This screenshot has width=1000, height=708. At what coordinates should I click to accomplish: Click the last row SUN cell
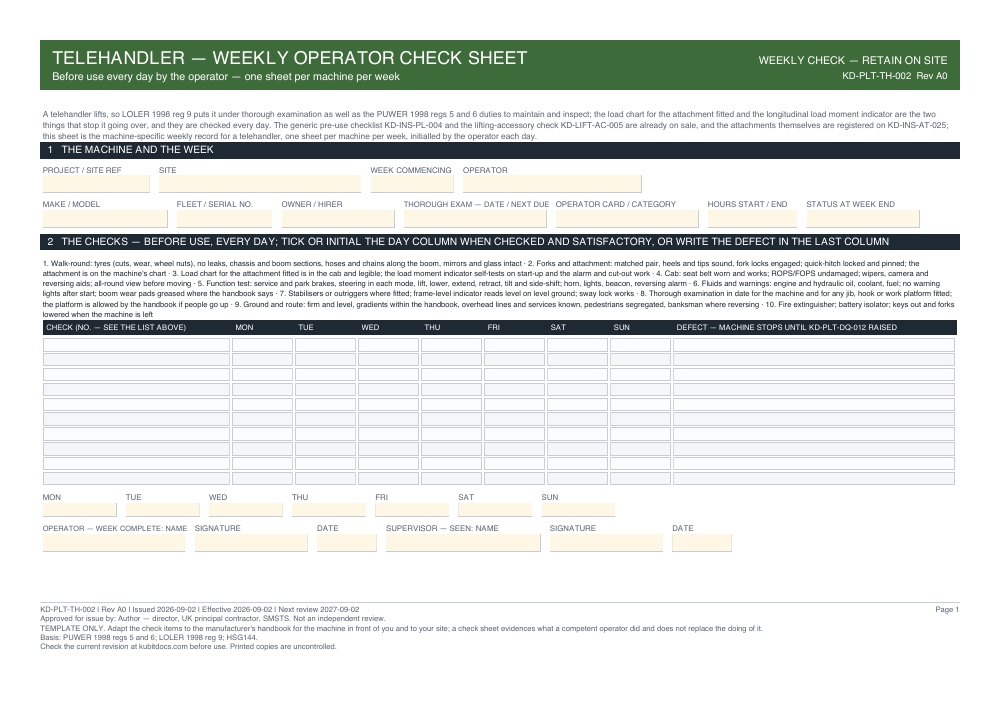click(x=640, y=478)
